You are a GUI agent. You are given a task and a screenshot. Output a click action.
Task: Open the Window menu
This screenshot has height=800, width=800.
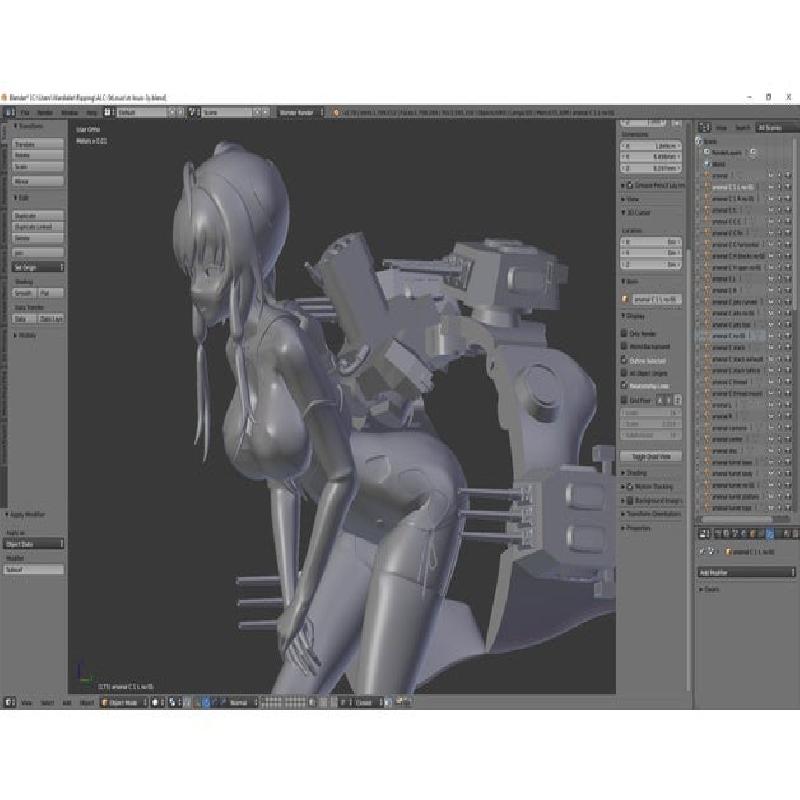pyautogui.click(x=70, y=113)
